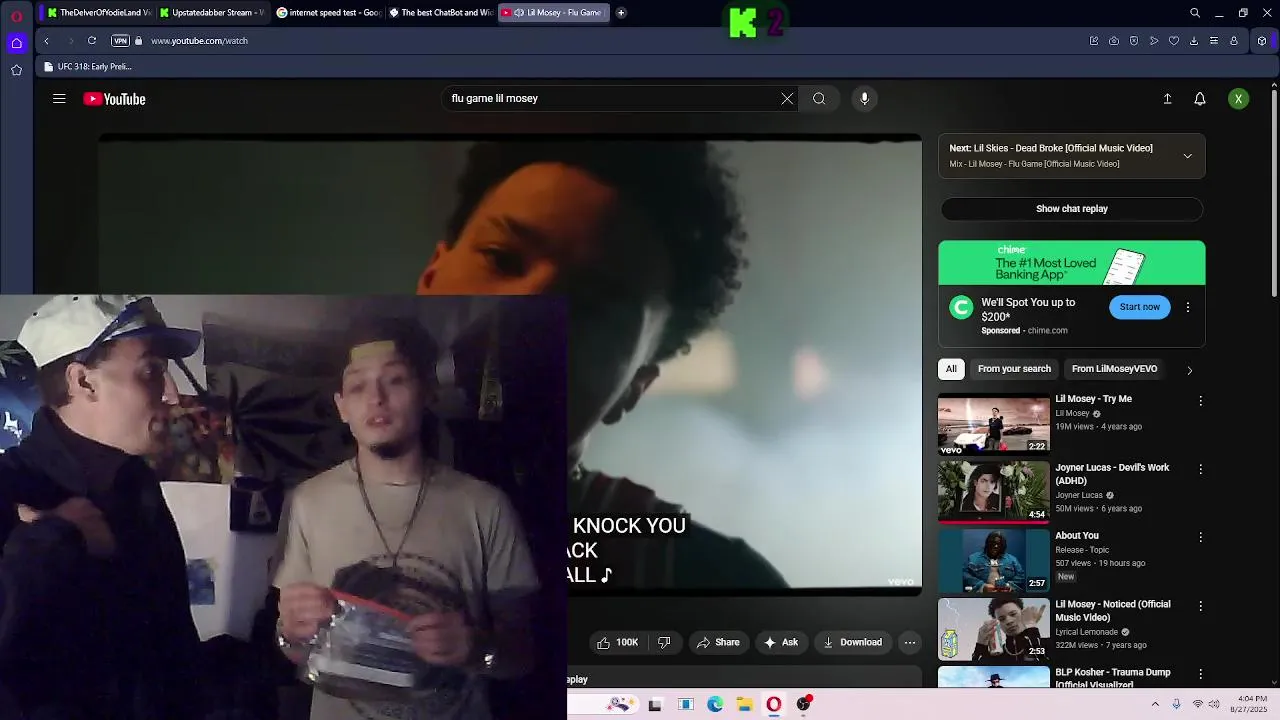
Task: Open the YouTube guide hamburger menu
Action: (x=59, y=99)
